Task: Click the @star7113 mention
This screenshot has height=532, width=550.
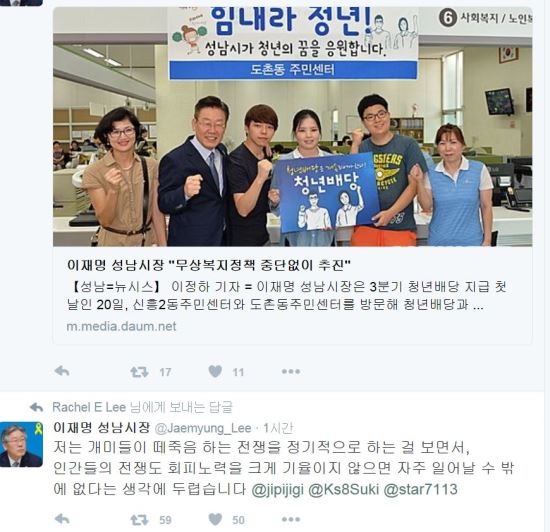Action: point(421,489)
